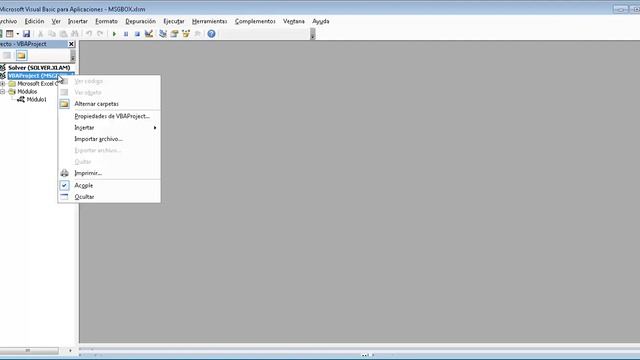Click the printer icon next to Imprimir

(64, 173)
